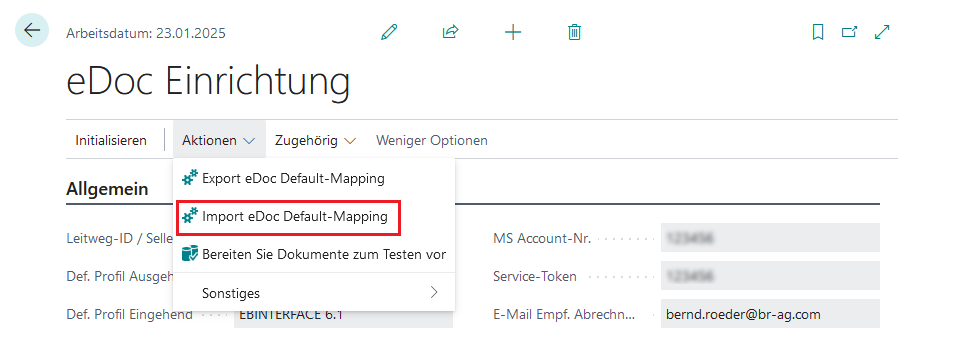
Task: Click the gear icon of Export eDoc Default-Mapping
Action: pyautogui.click(x=190, y=178)
